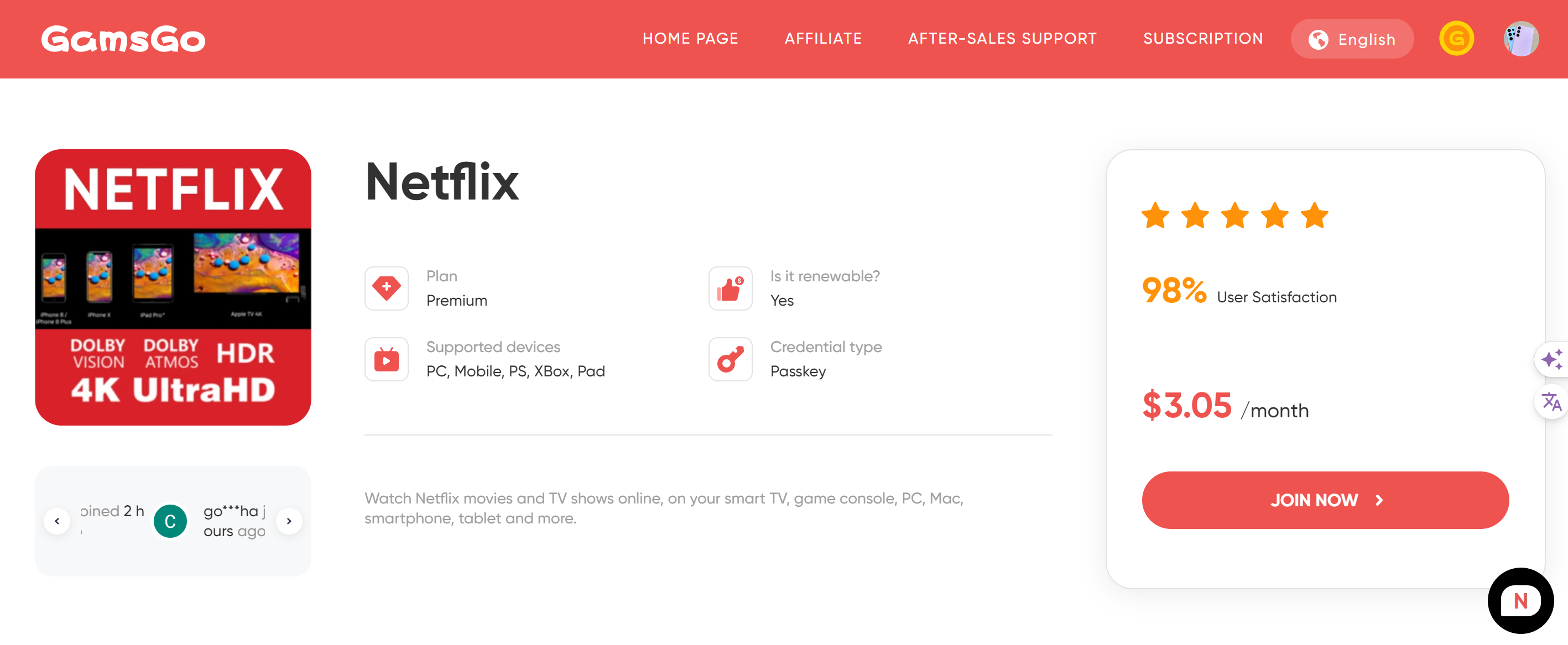Click the GamsGo logo

click(123, 39)
